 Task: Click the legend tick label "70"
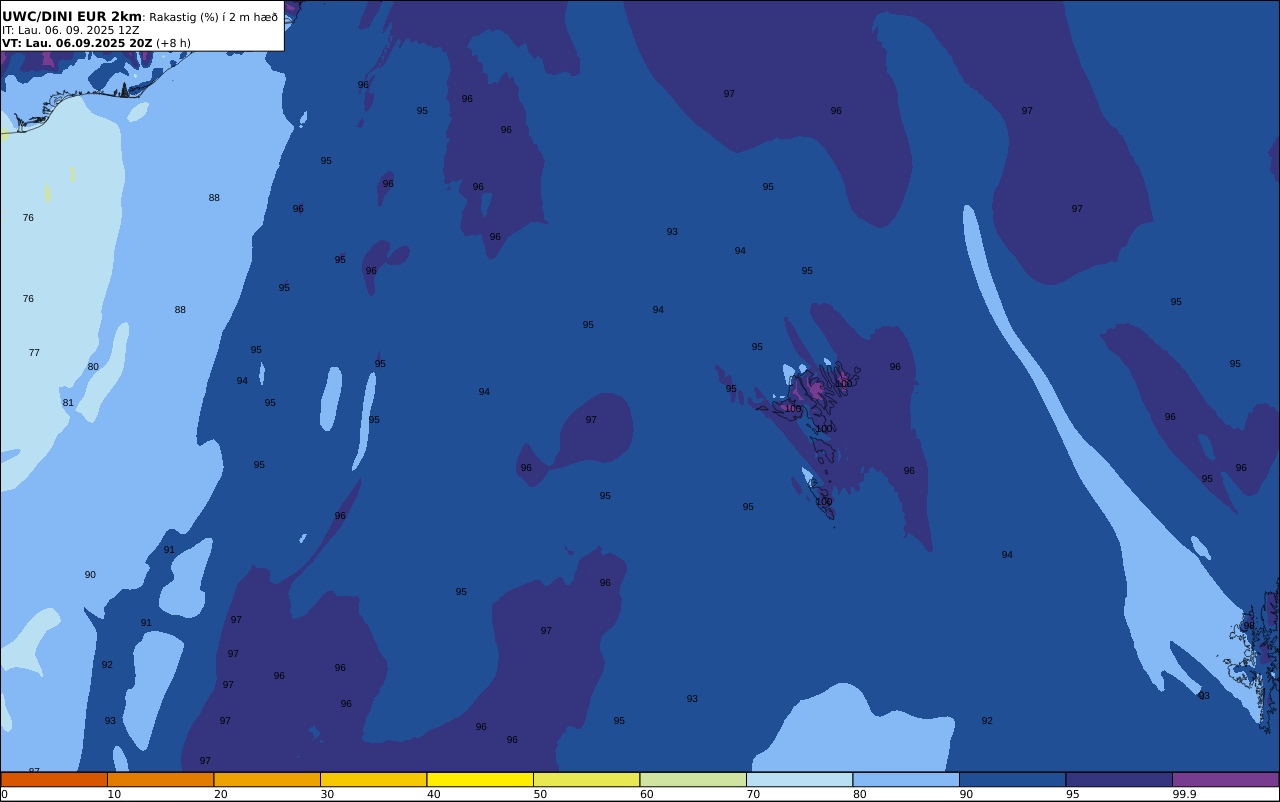(753, 794)
